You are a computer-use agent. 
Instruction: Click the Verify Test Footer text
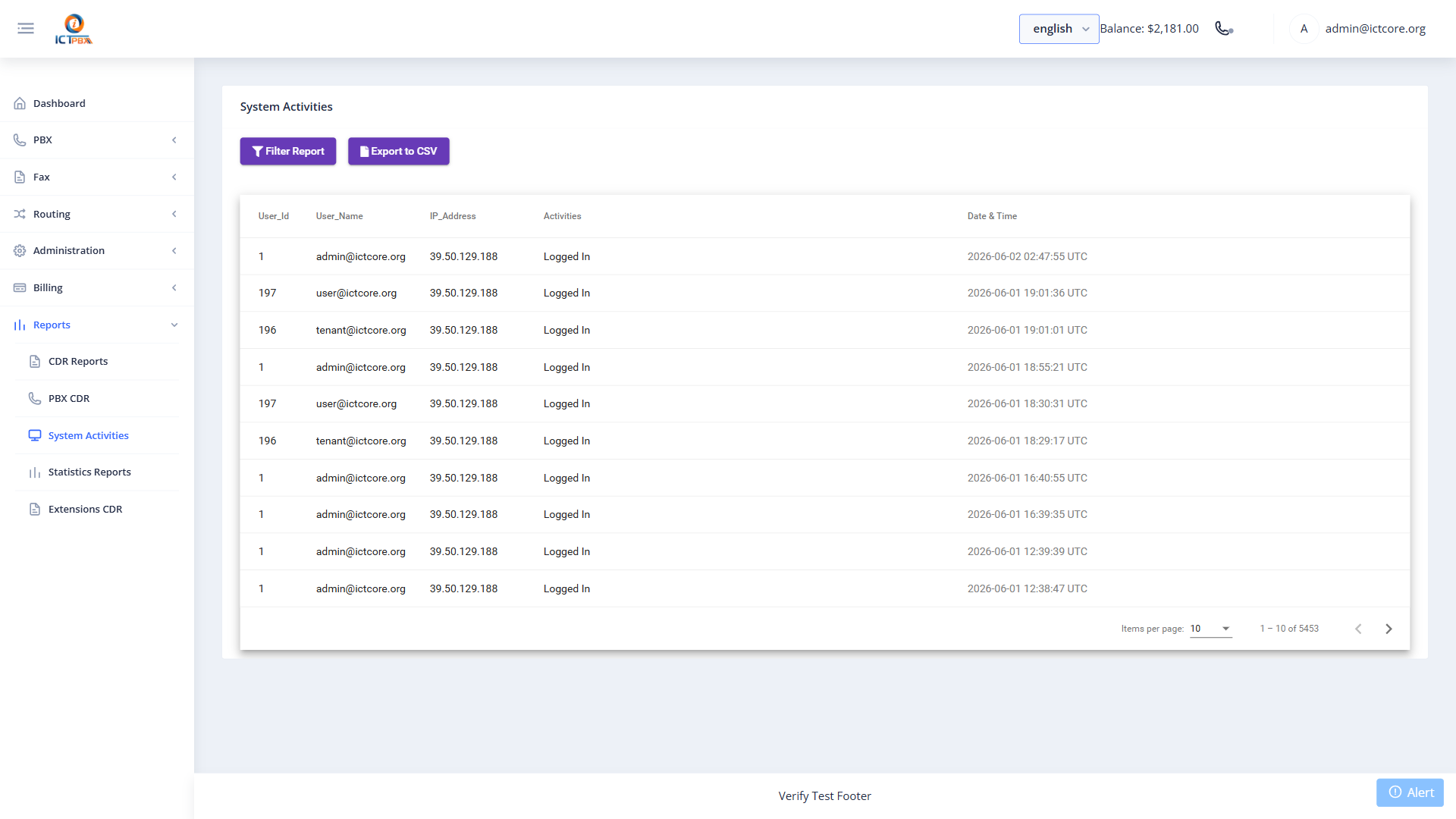[824, 796]
